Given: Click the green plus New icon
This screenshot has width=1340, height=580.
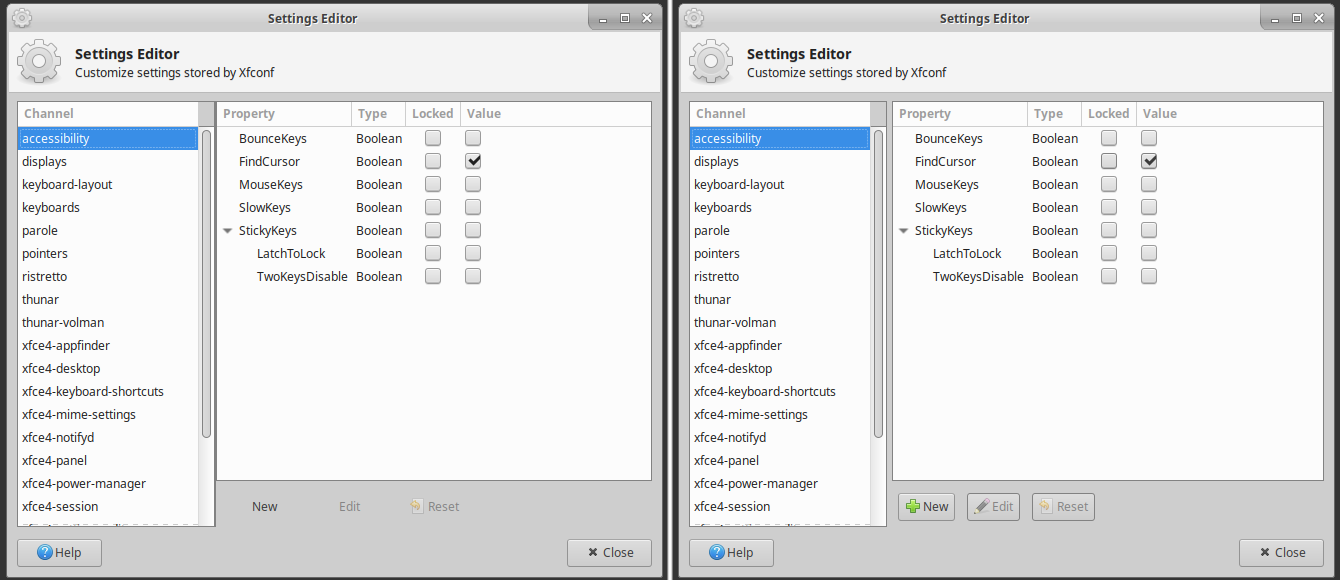Looking at the screenshot, I should (x=915, y=506).
